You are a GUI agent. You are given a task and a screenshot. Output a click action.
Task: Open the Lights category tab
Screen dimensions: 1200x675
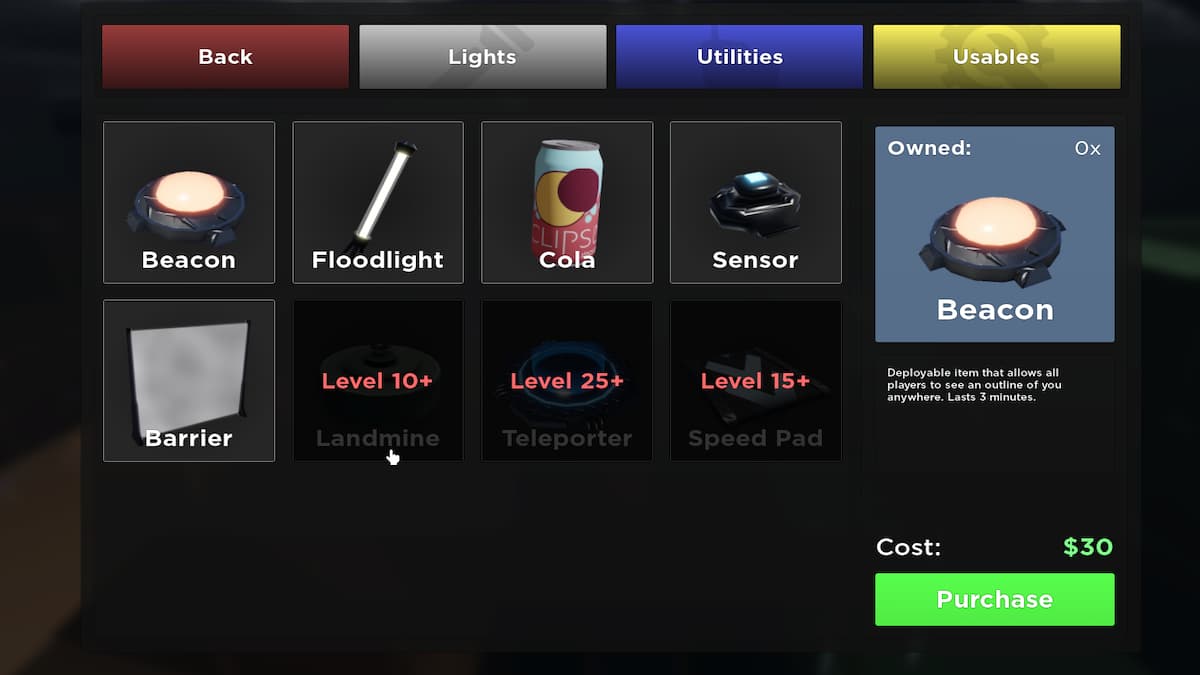click(483, 57)
